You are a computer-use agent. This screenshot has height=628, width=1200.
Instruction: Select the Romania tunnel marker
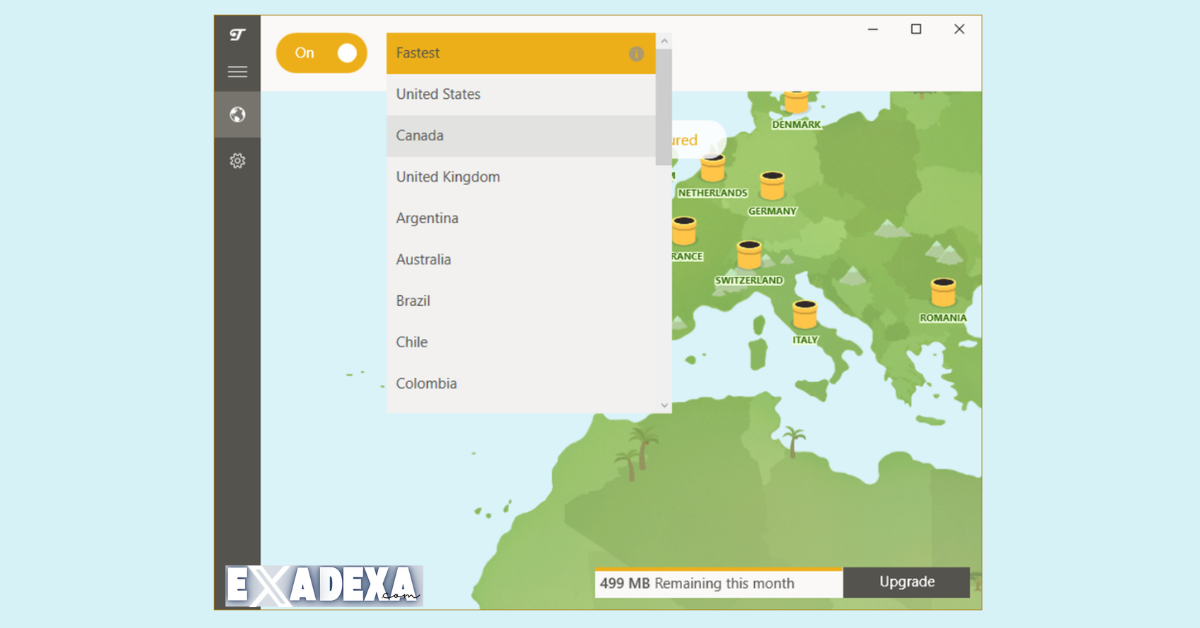coord(941,293)
